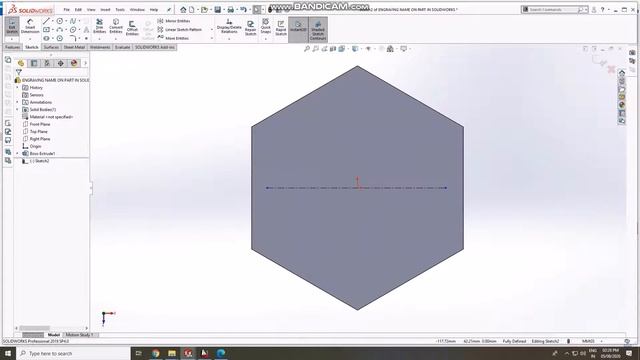
Task: Select the Circle sketch tool
Action: [60, 21]
